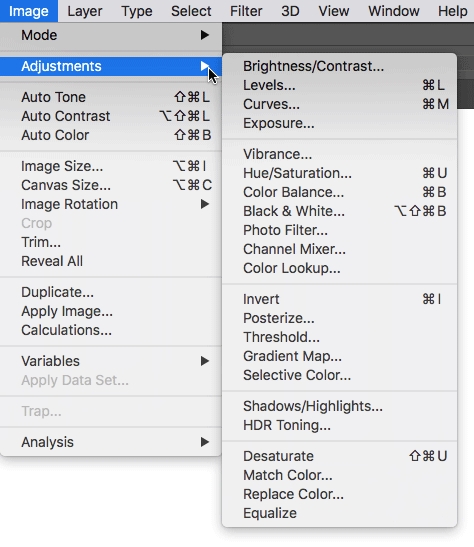Open the Window menu
This screenshot has height=547, width=474.
pyautogui.click(x=394, y=11)
